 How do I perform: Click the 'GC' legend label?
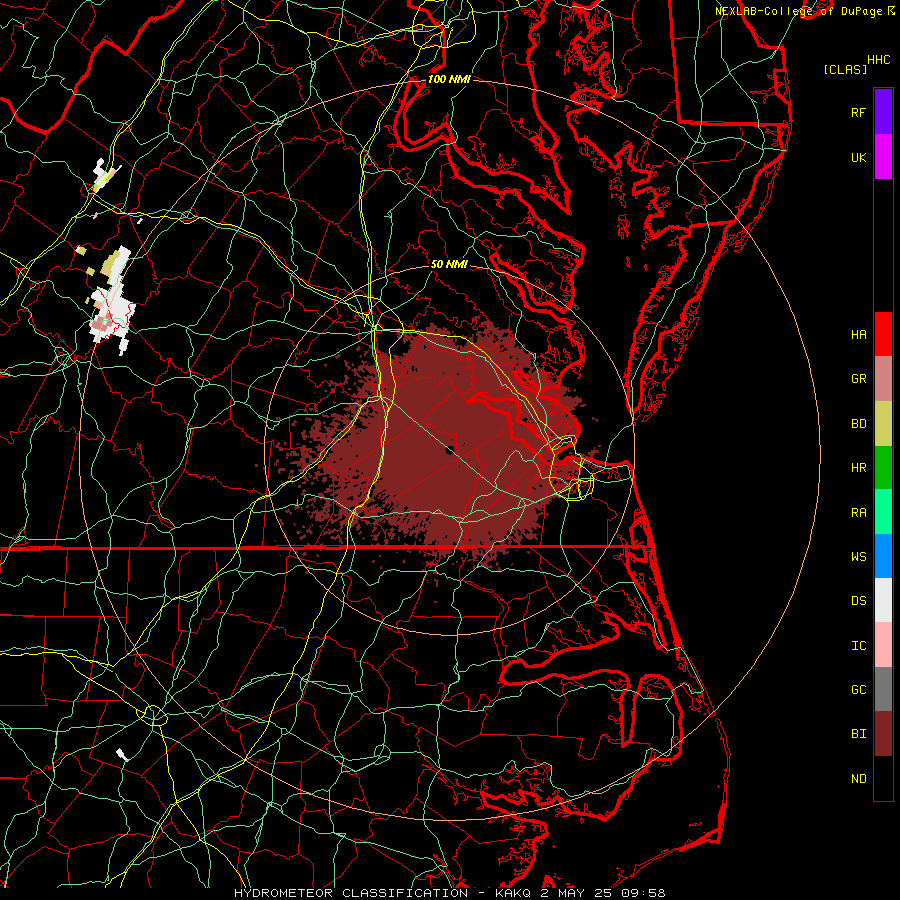(x=858, y=689)
